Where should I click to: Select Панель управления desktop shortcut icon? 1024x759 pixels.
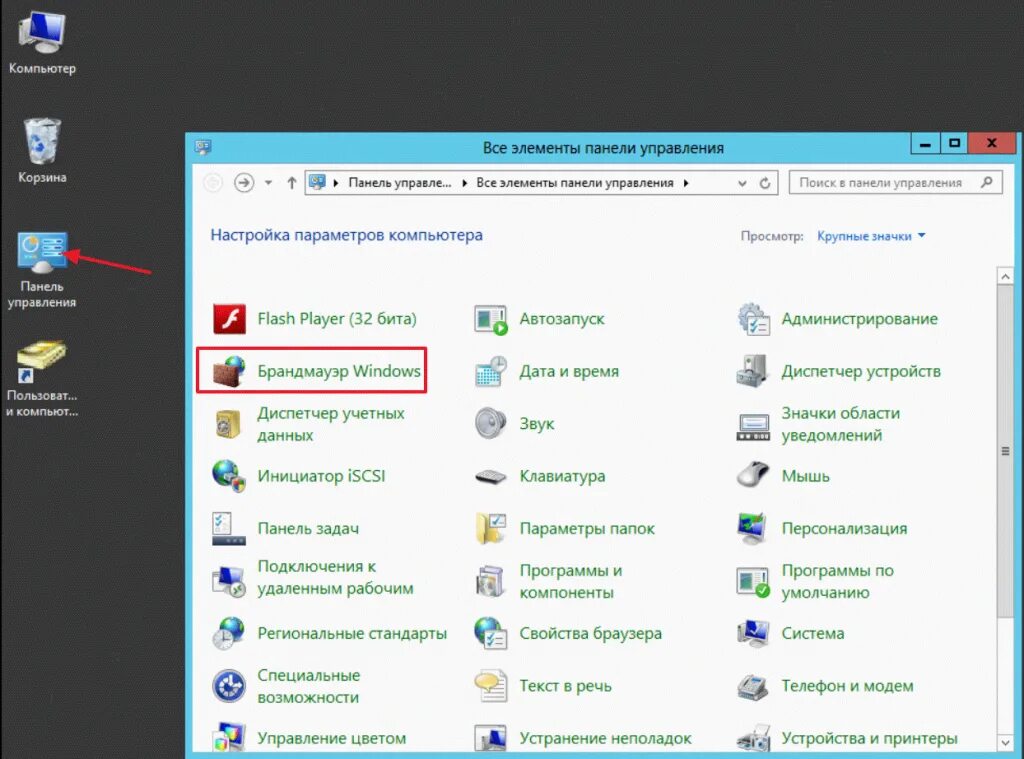42,251
